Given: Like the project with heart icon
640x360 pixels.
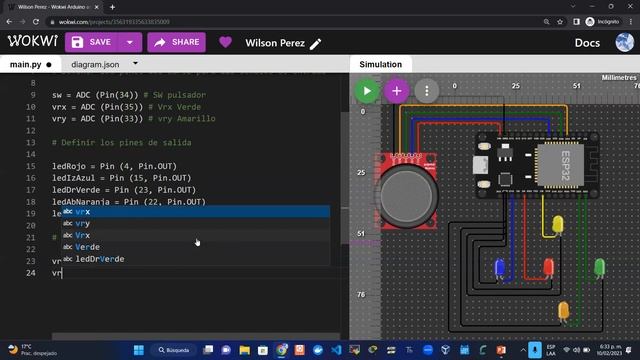Looking at the screenshot, I should pos(225,42).
